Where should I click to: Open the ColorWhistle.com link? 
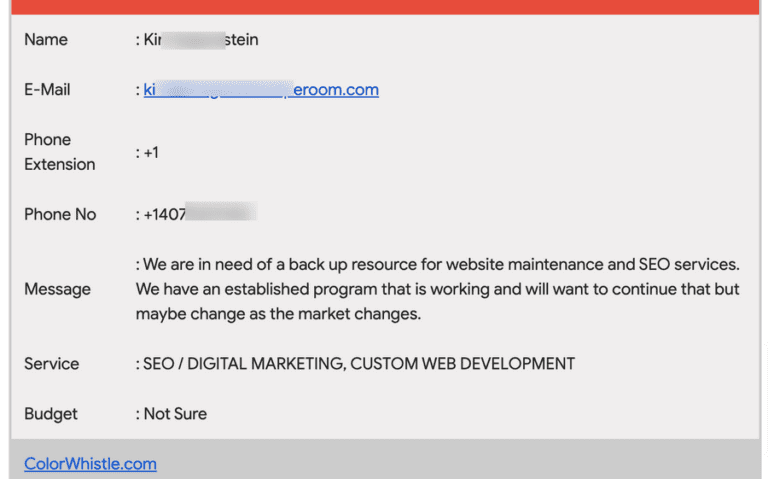point(91,464)
